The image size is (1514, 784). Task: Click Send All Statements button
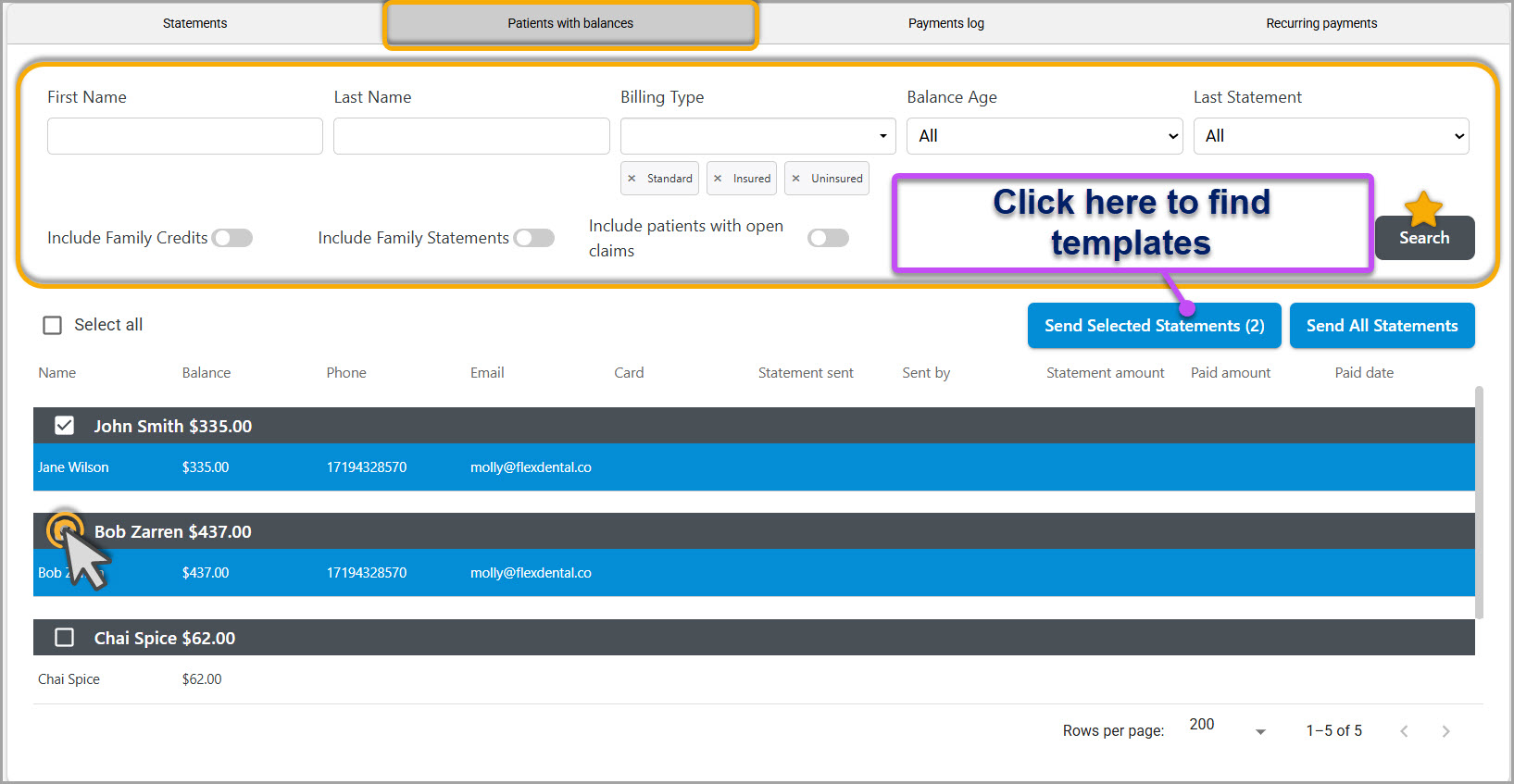(1383, 326)
